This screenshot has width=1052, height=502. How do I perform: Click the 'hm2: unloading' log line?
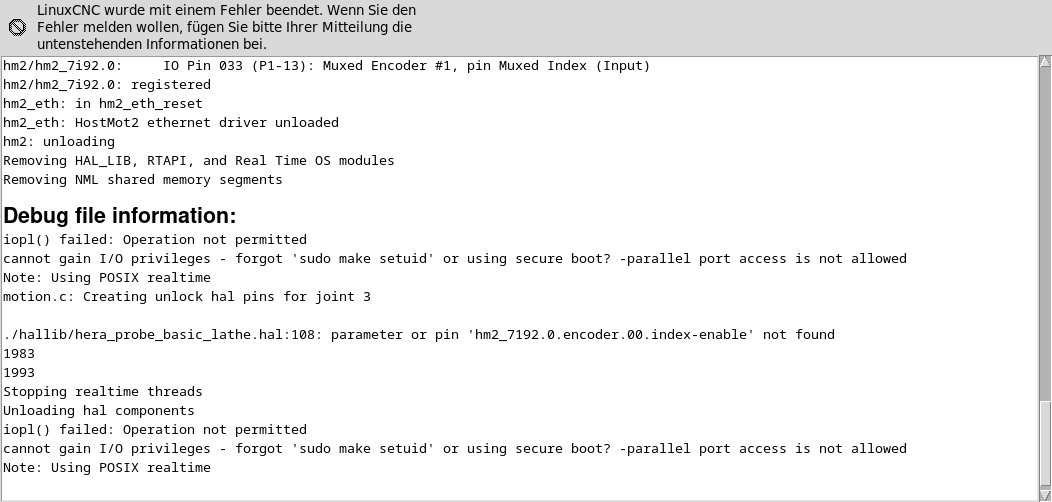click(59, 142)
